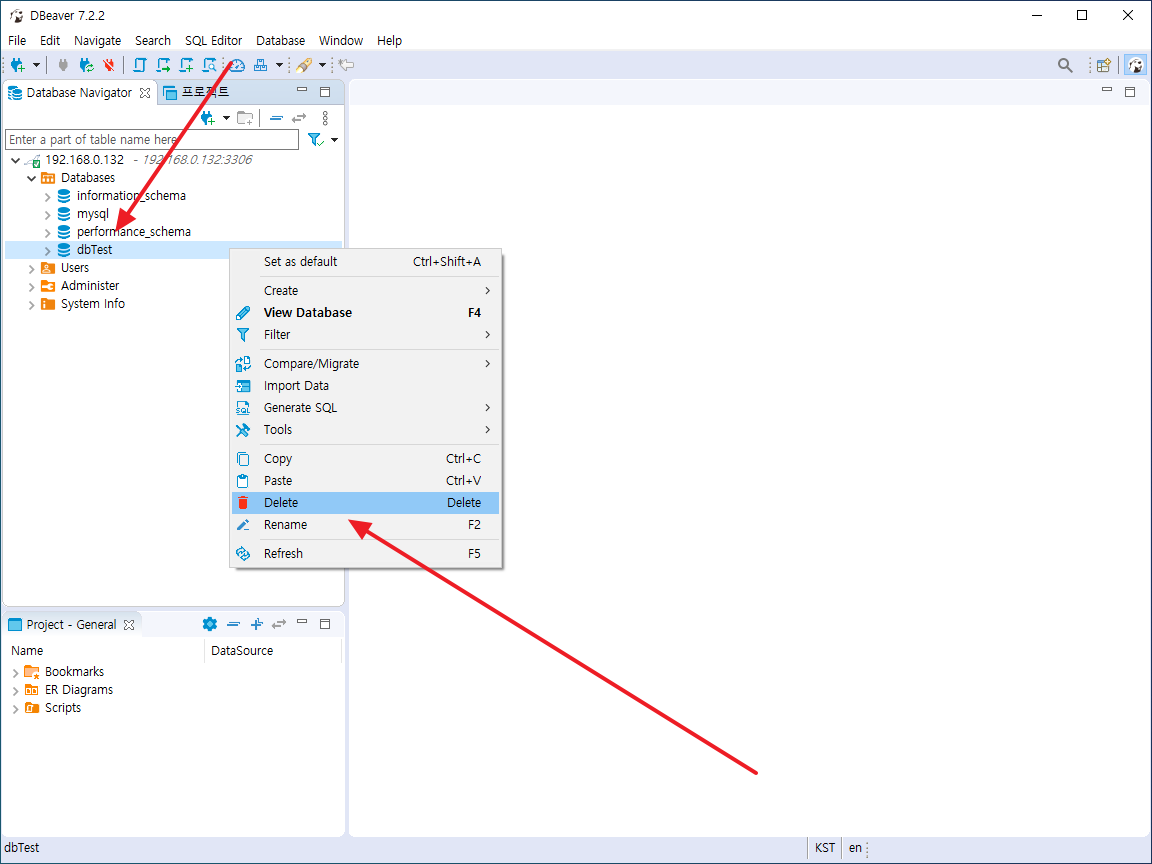Click the New Database Connection plug icon in main toolbar
The width and height of the screenshot is (1152, 864).
(x=18, y=65)
